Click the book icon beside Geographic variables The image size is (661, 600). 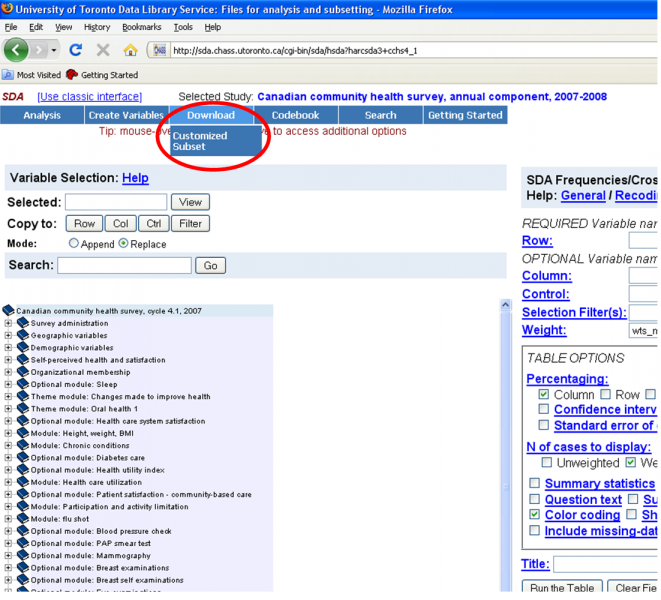(x=23, y=336)
